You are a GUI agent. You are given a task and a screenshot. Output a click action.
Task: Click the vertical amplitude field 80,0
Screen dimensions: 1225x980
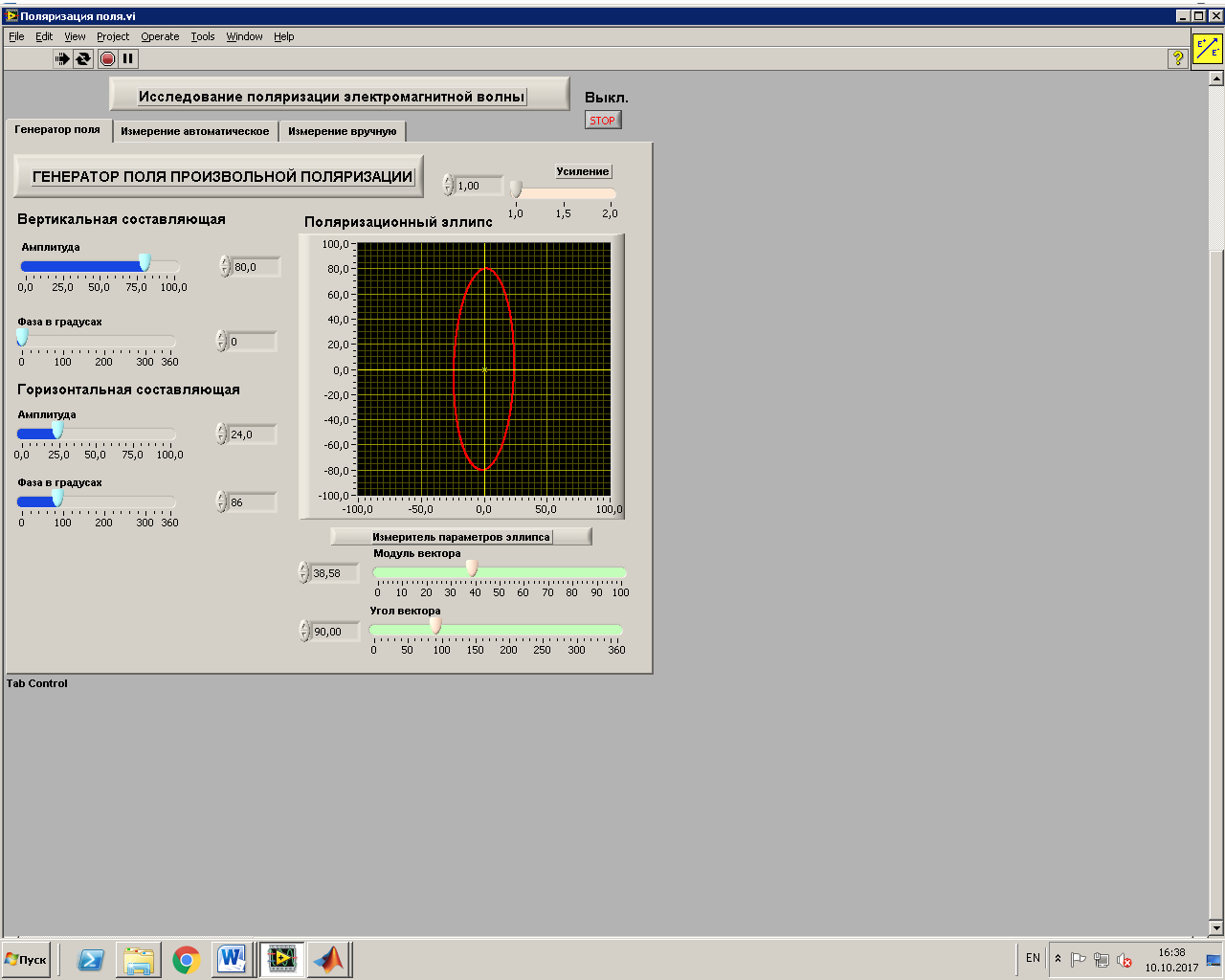(256, 267)
